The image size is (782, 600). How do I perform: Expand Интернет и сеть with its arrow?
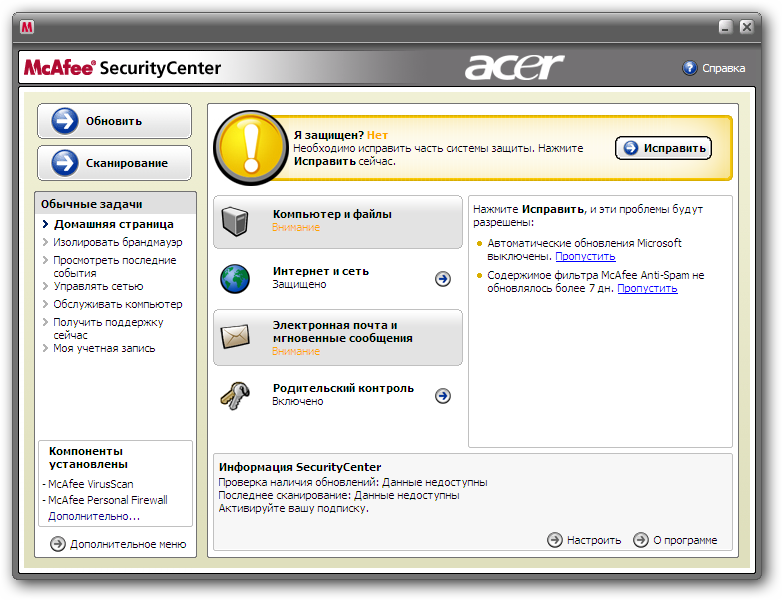tap(443, 279)
